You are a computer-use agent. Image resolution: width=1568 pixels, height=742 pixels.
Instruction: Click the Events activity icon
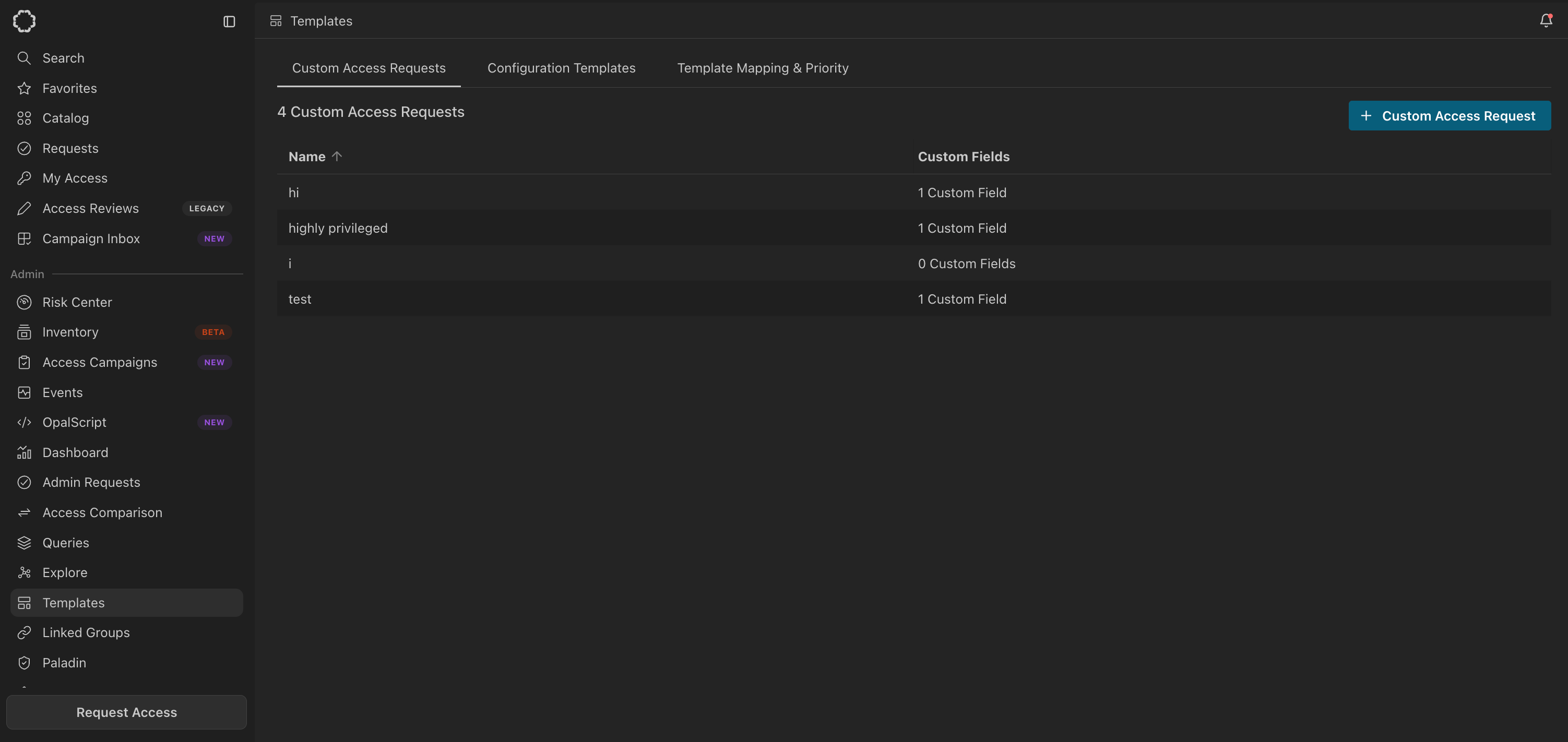click(x=25, y=392)
